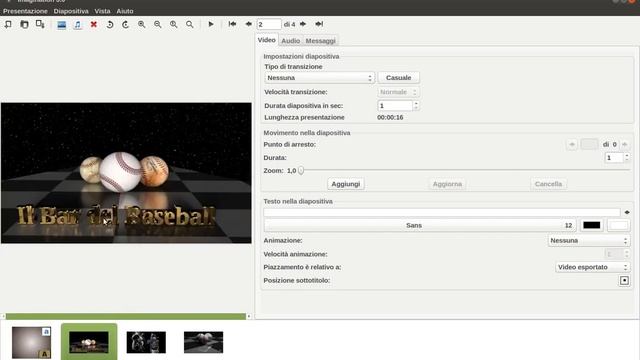Jump to the last slide

point(319,24)
